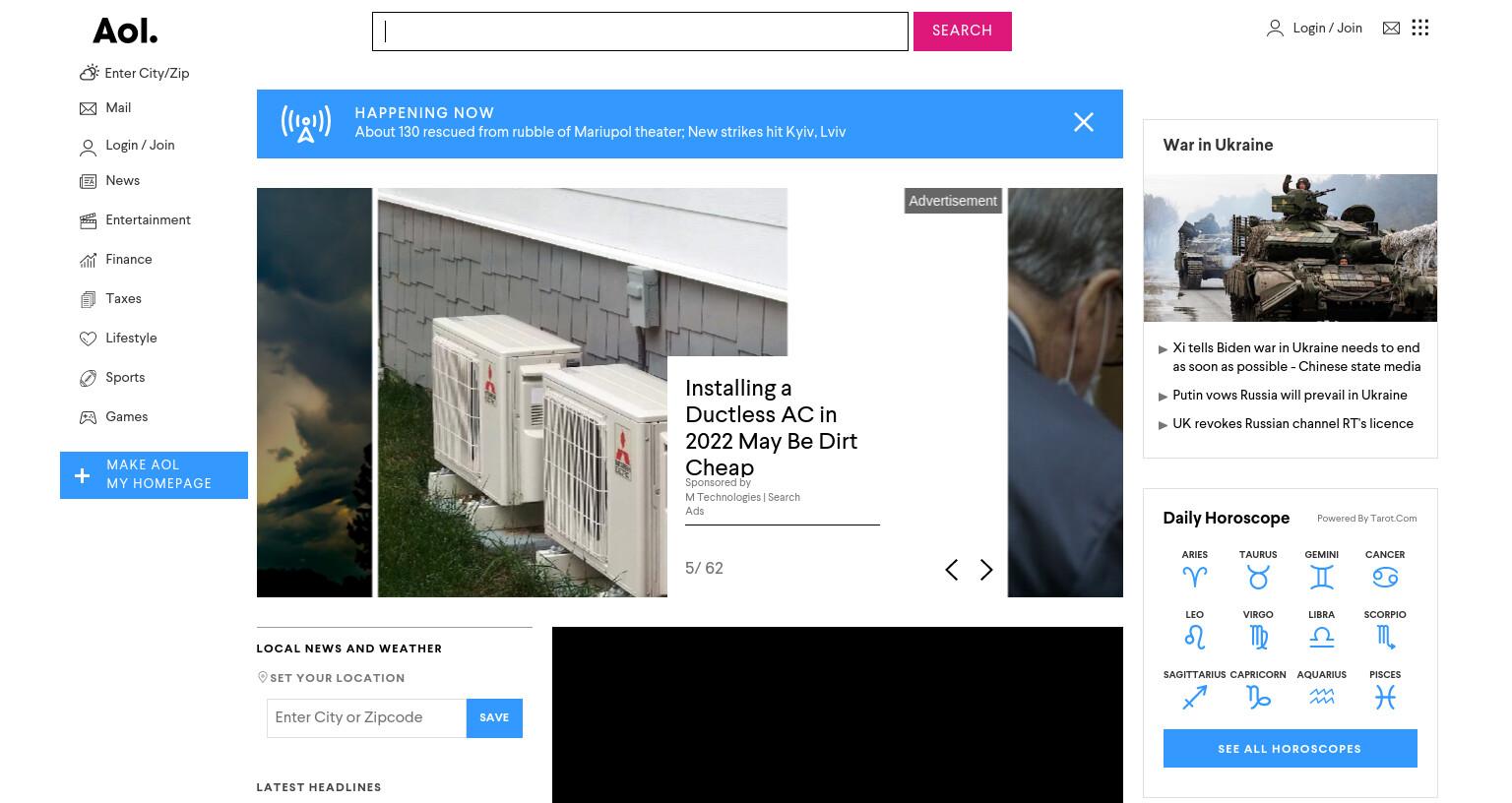1512x803 pixels.
Task: Open Putin vows Russia will prevail headline
Action: coord(1290,396)
